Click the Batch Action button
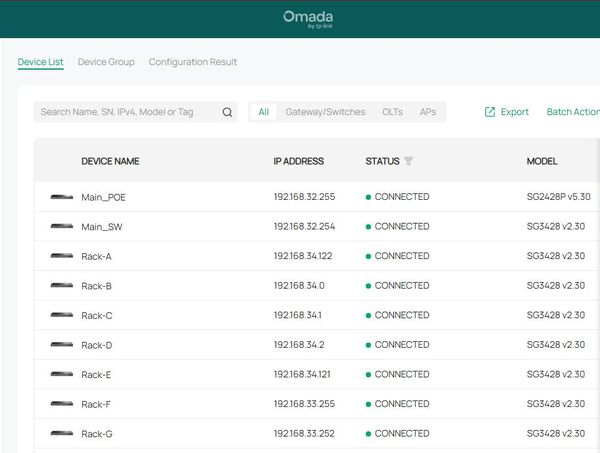600x453 pixels. tap(573, 112)
